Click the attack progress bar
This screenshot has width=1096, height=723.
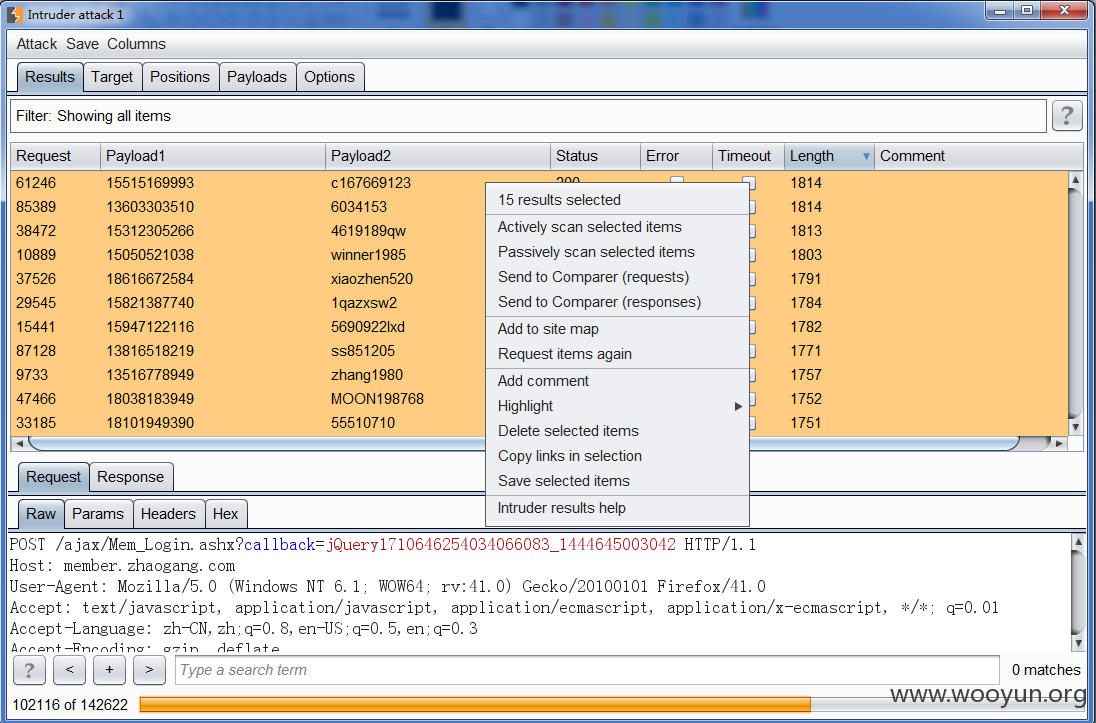click(x=612, y=704)
